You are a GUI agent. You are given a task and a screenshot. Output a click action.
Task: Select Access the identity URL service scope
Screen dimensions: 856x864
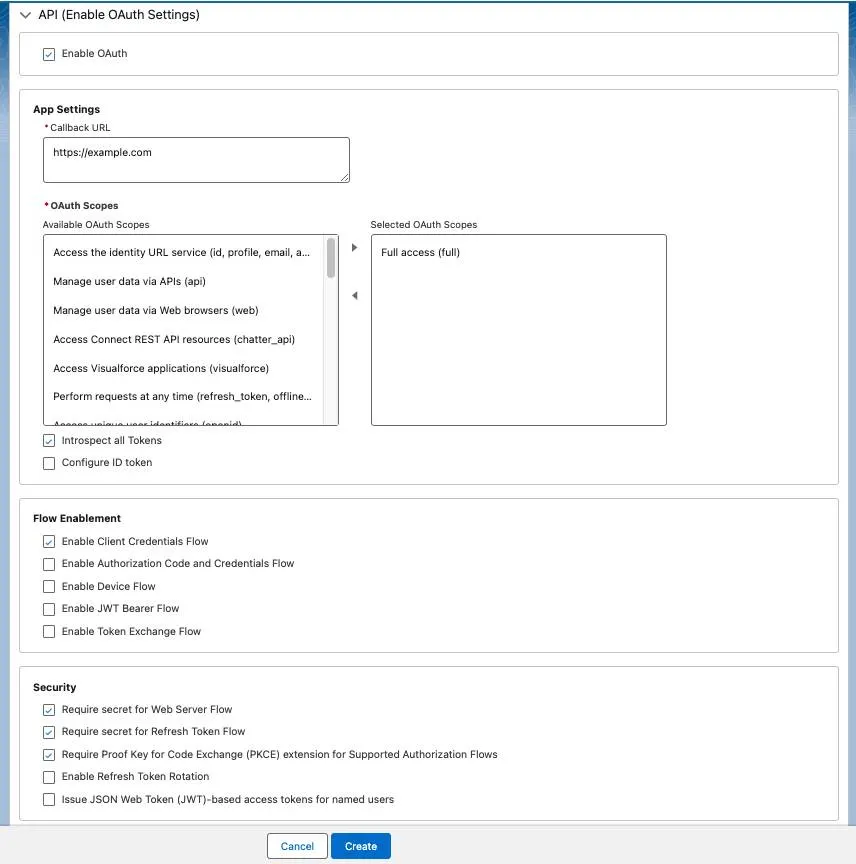click(x=181, y=252)
